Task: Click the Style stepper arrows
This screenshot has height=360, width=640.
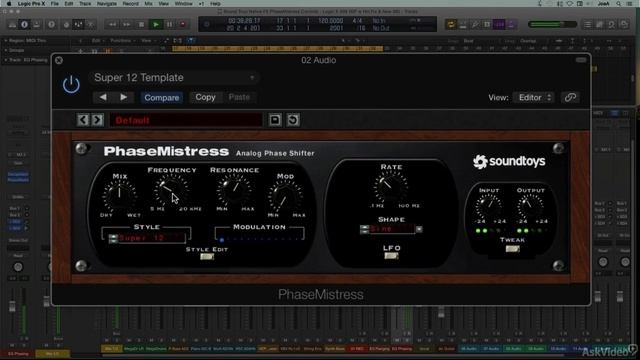Action: [x=113, y=238]
